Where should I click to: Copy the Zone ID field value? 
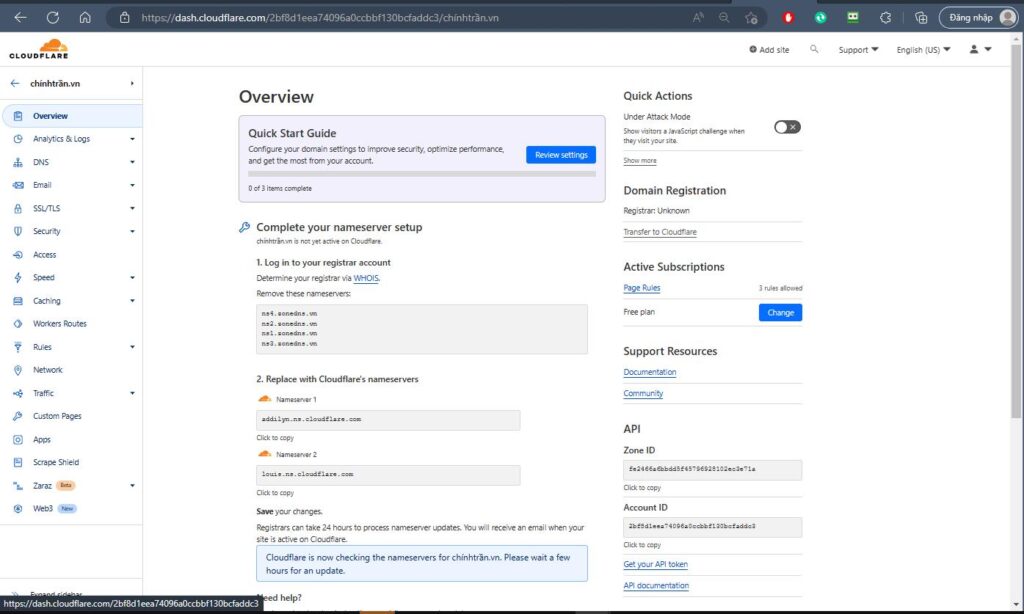(712, 469)
